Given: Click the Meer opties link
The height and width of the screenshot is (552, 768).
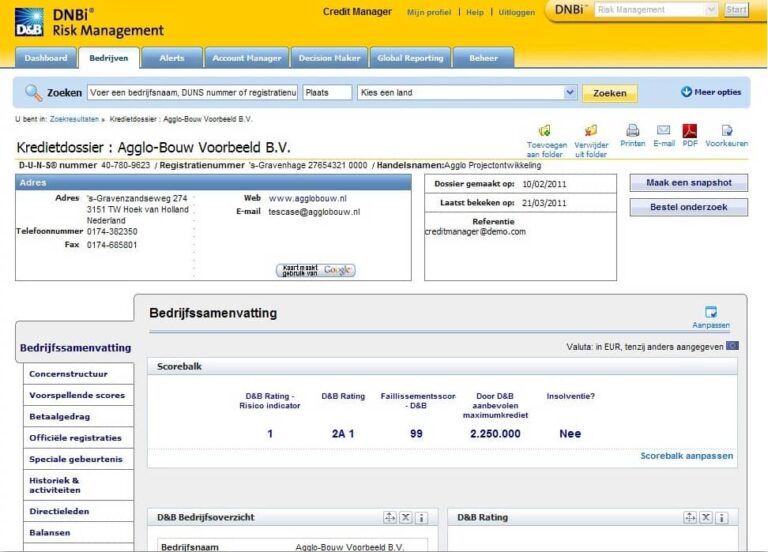Looking at the screenshot, I should pyautogui.click(x=718, y=92).
